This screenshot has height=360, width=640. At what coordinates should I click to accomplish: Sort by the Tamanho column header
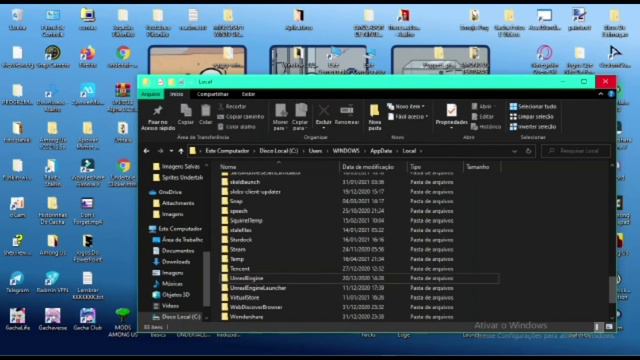(x=482, y=167)
